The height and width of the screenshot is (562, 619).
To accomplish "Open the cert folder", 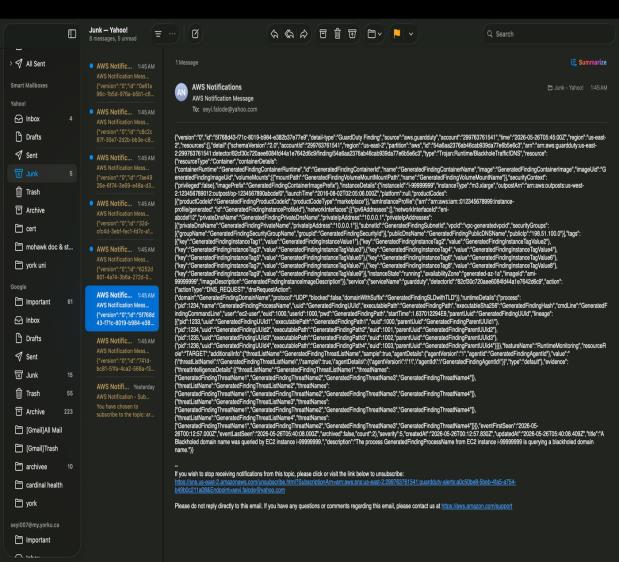I will click(x=43, y=229).
